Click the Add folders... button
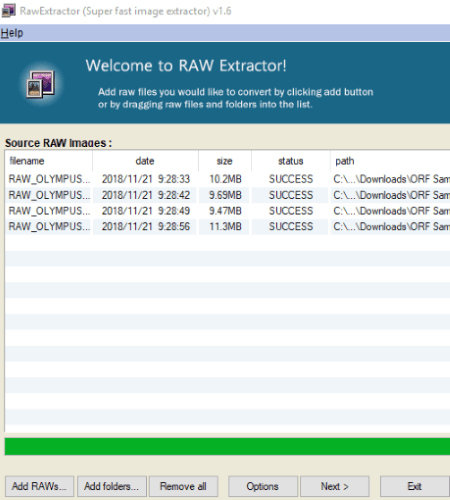This screenshot has height=500, width=450. click(x=112, y=486)
